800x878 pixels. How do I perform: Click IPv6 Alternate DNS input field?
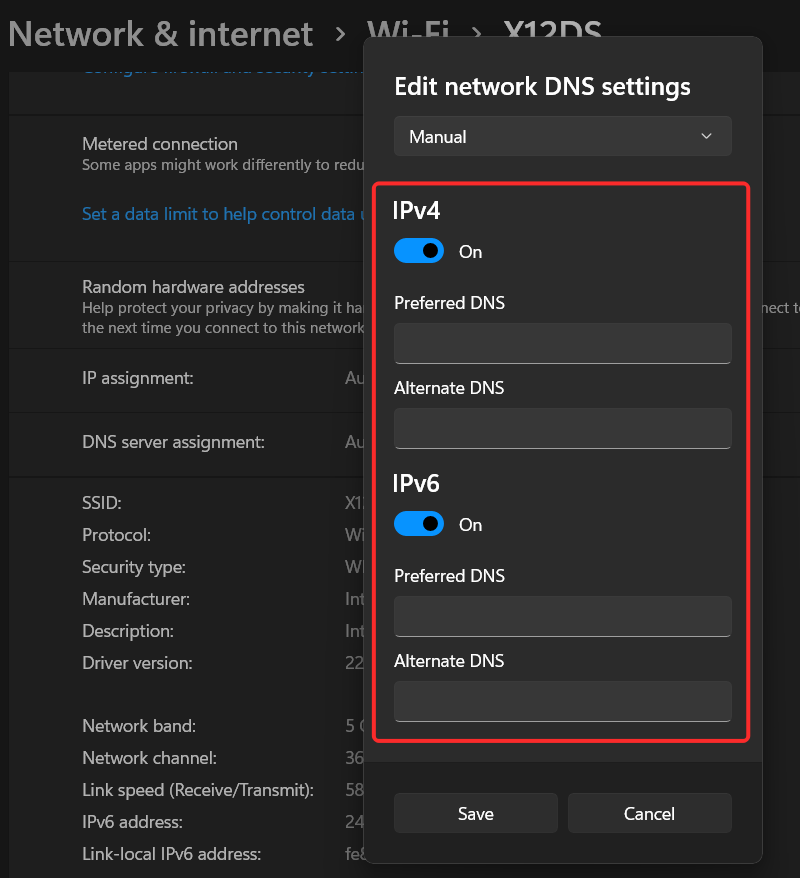click(x=562, y=701)
